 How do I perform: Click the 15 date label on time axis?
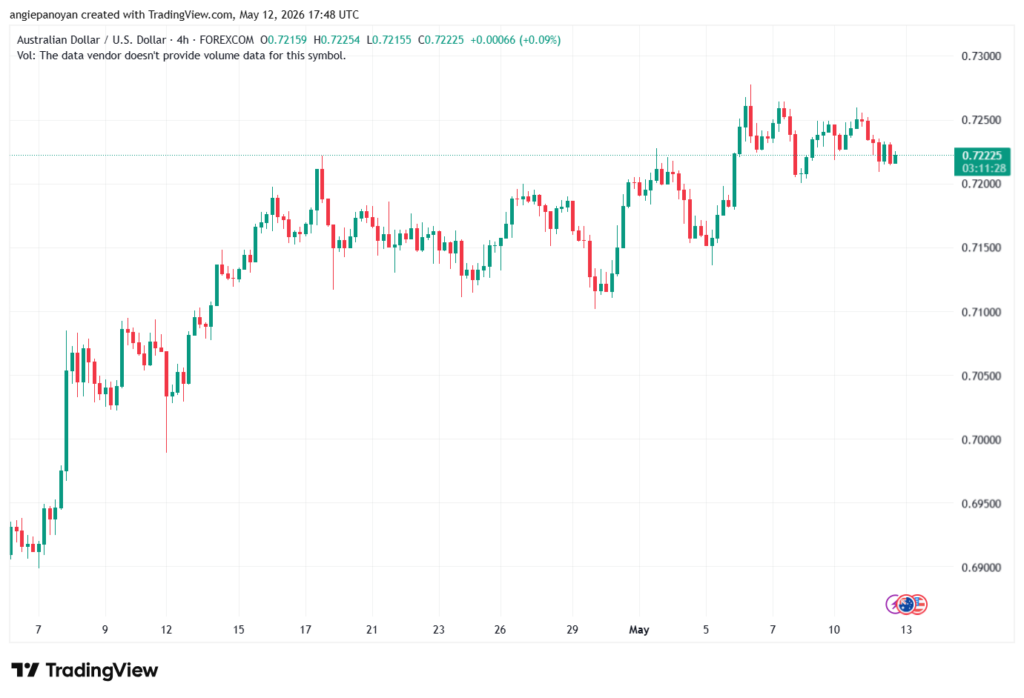238,630
